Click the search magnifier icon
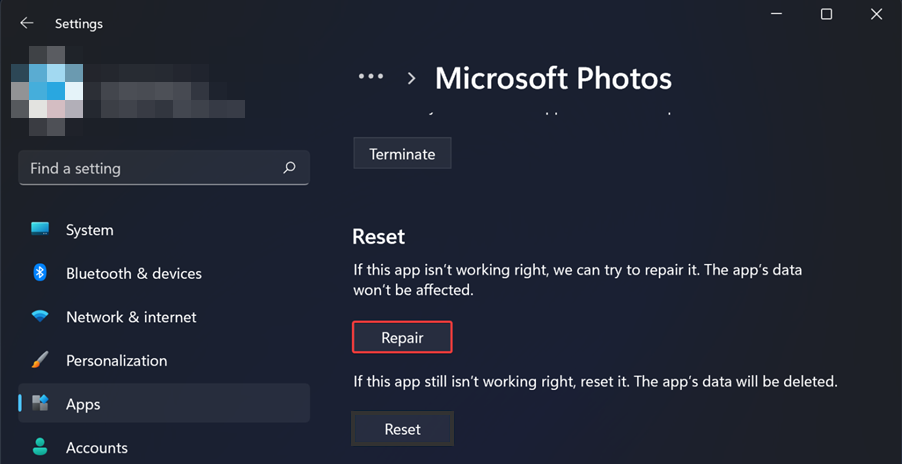902x464 pixels. [x=289, y=168]
